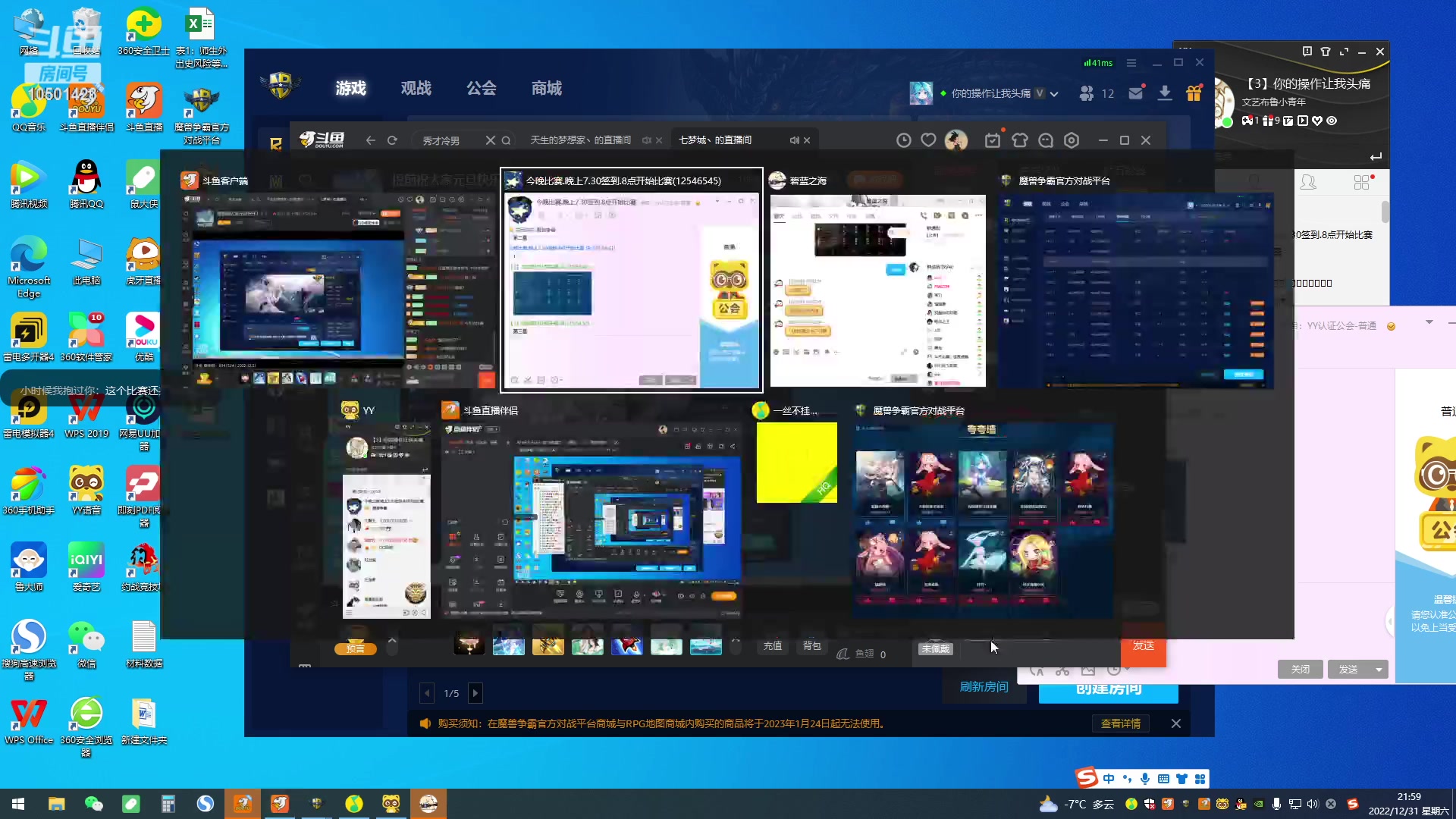Clear the Douyu search box text
Viewport: 1456px width, 819px height.
point(490,140)
